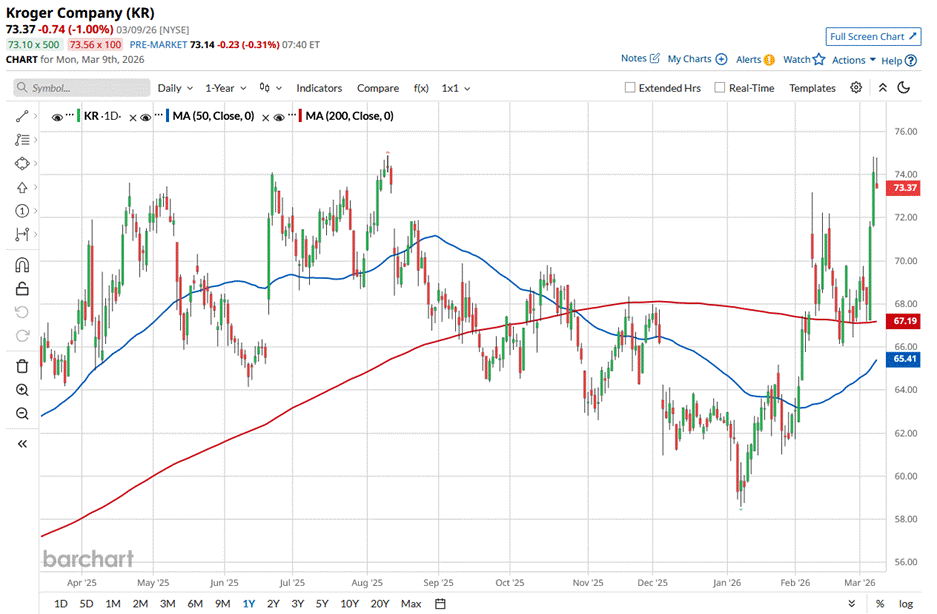Viewport: 937px width, 614px height.
Task: Enable the Extended Hrs checkbox
Action: pos(630,87)
